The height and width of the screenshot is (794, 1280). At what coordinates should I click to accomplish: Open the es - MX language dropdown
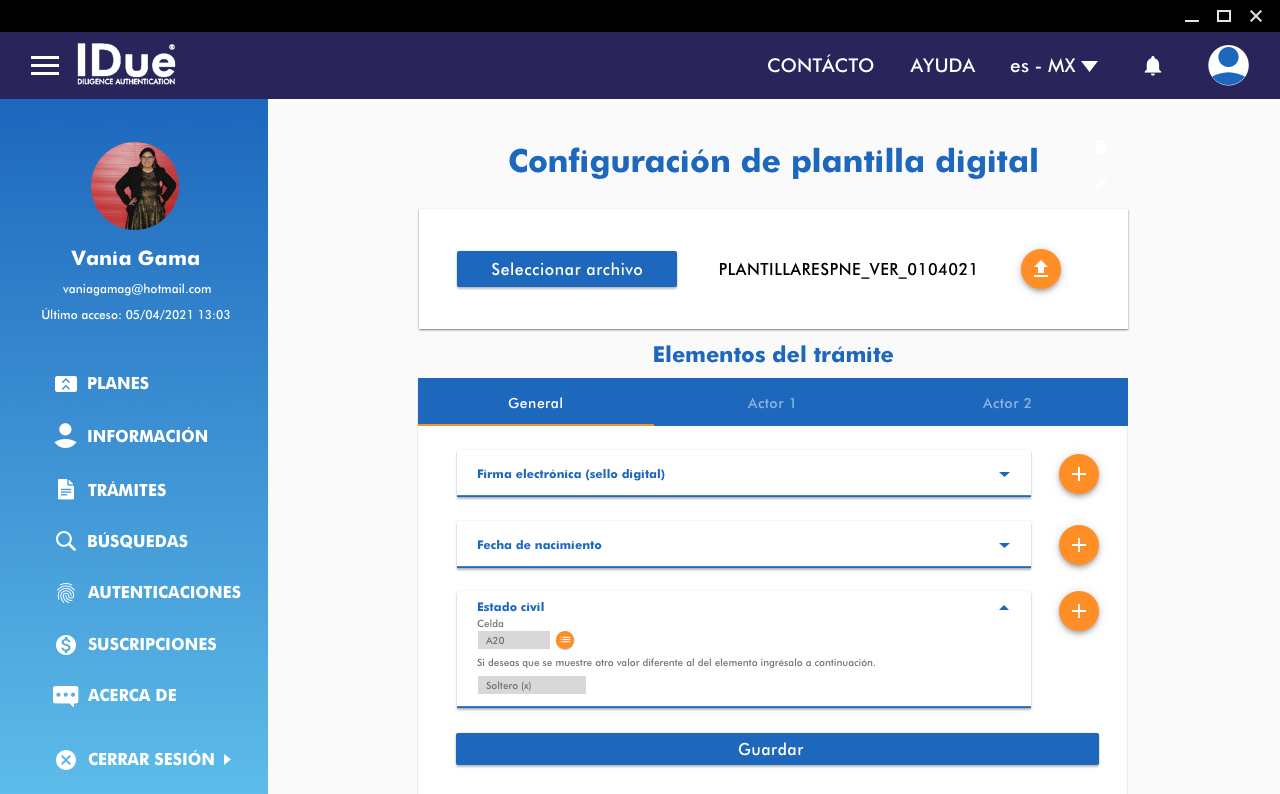(x=1053, y=66)
